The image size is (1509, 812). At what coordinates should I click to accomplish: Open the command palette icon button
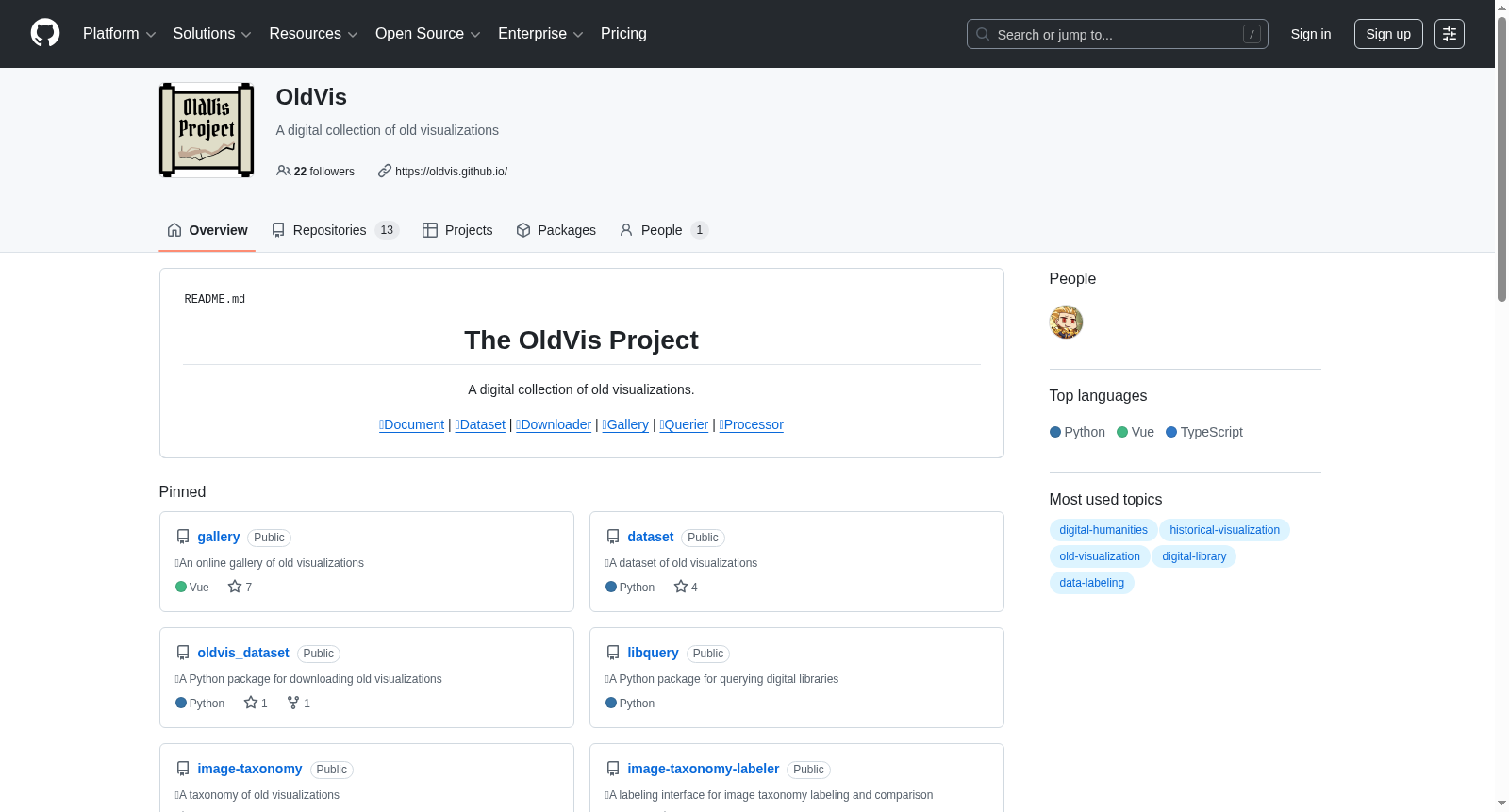[x=1450, y=34]
